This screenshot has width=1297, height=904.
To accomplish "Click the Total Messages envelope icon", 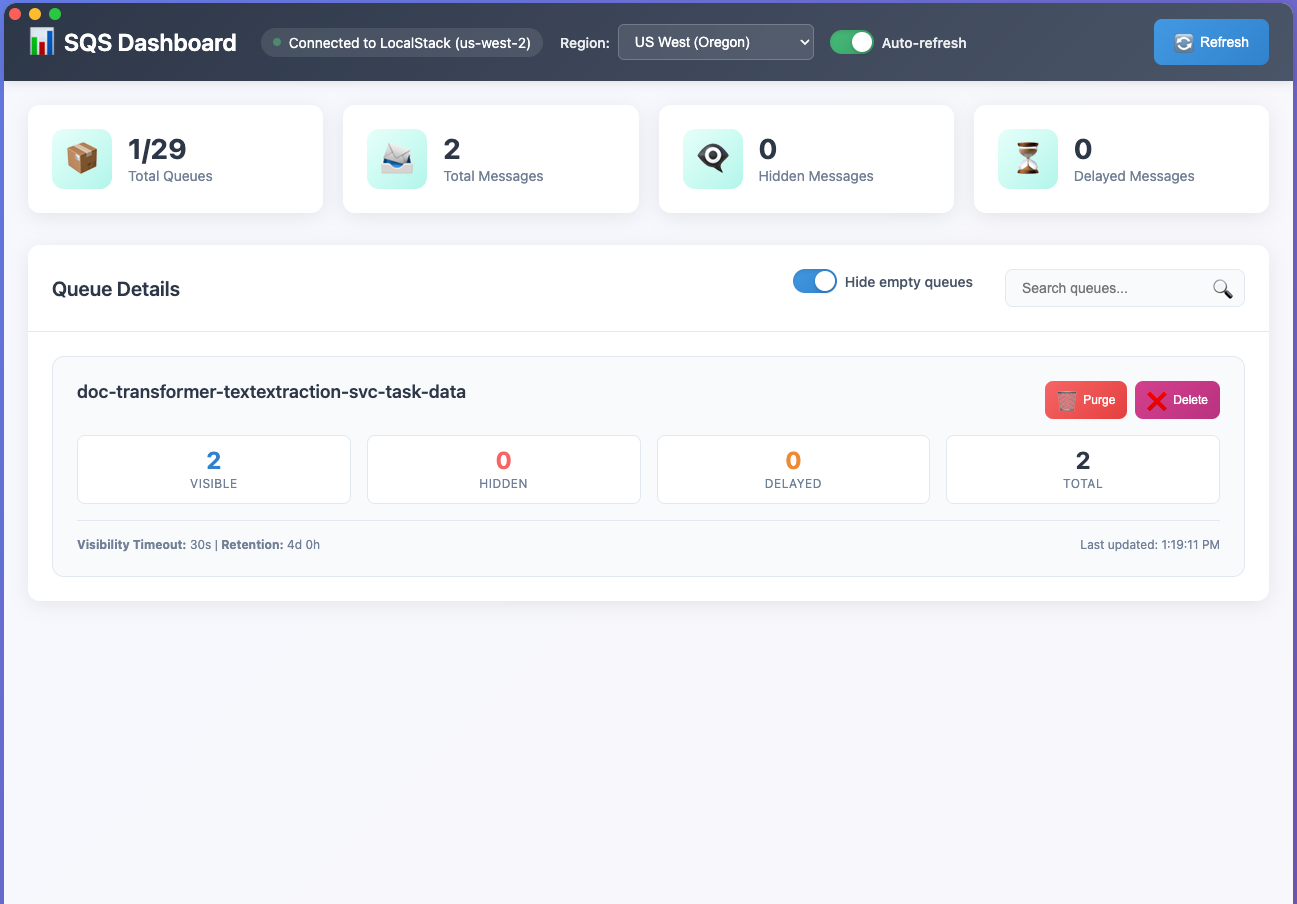I will point(397,158).
